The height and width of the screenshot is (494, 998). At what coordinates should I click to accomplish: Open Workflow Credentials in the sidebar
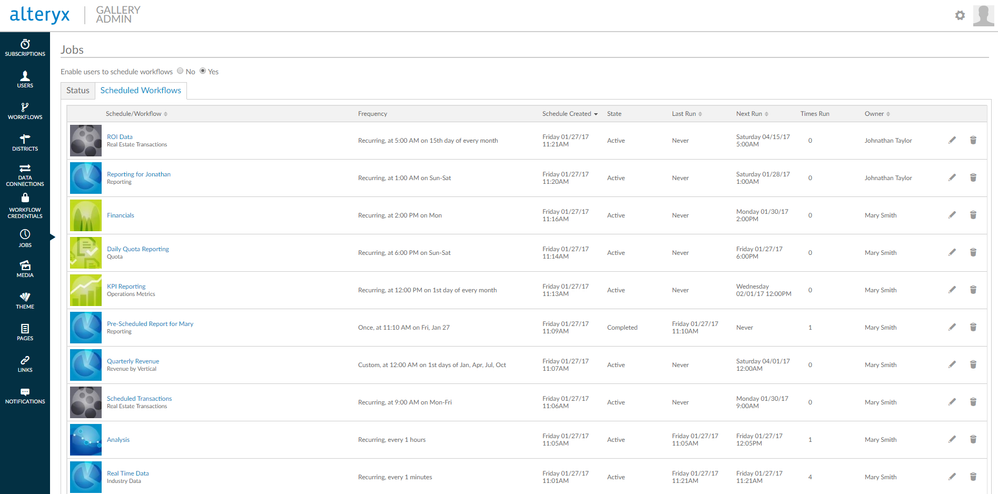[25, 206]
